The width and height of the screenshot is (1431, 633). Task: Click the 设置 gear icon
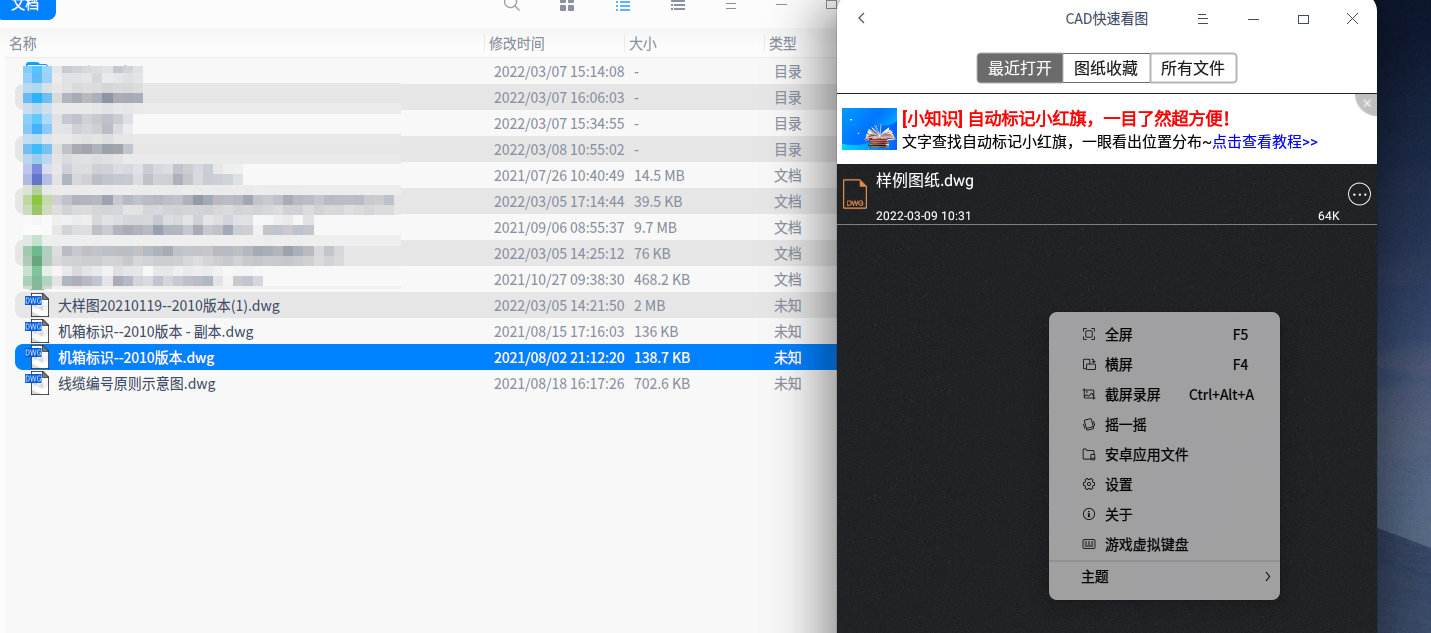[x=1089, y=485]
